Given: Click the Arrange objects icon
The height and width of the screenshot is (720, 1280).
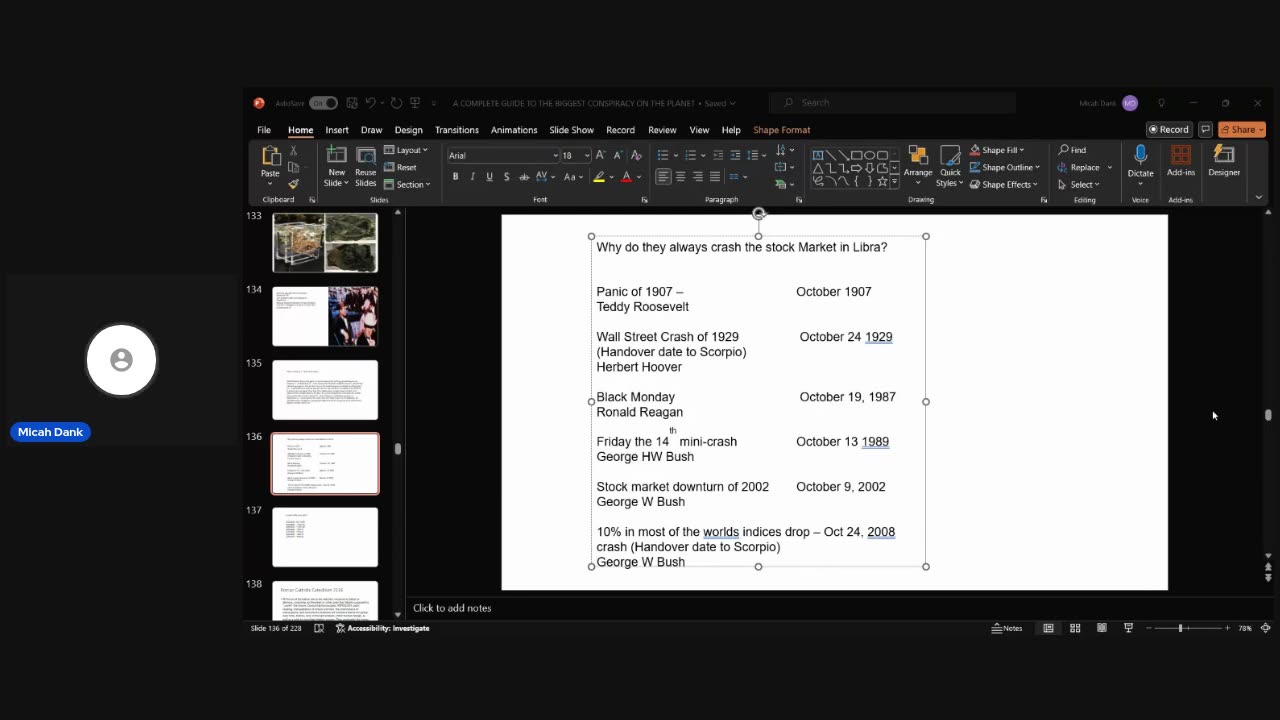Looking at the screenshot, I should [918, 166].
